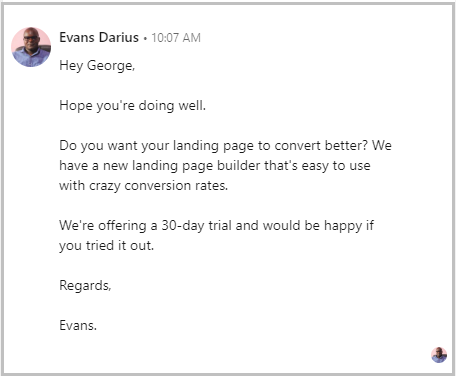
Task: Open the sender name Evans Darius
Action: tap(99, 37)
